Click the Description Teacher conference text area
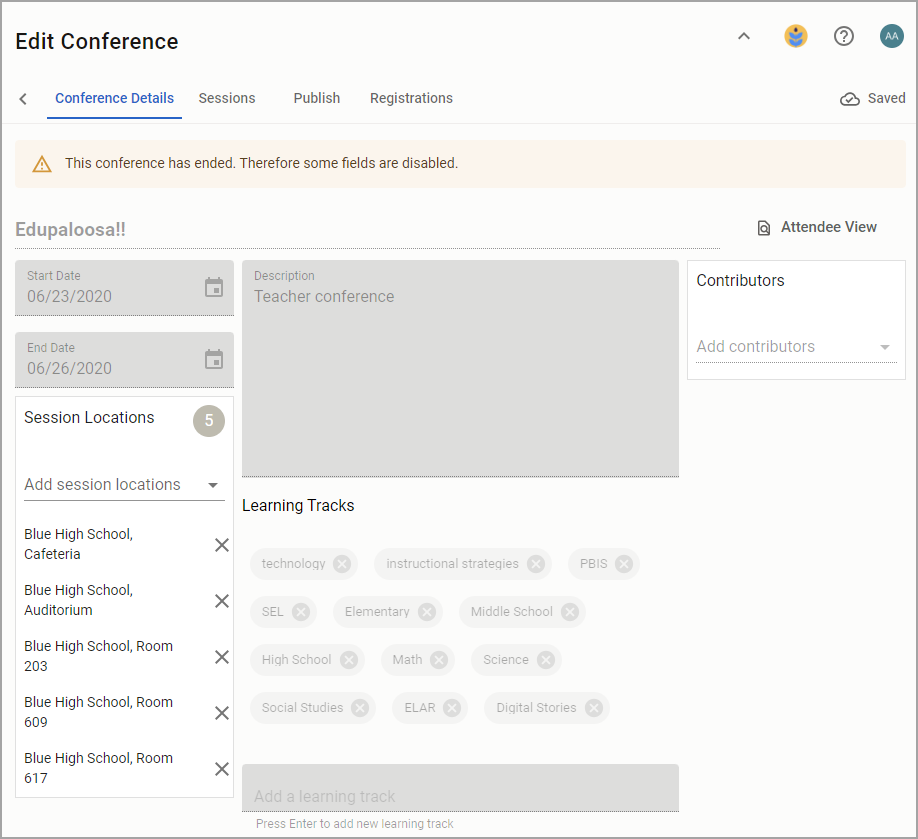 click(x=460, y=368)
